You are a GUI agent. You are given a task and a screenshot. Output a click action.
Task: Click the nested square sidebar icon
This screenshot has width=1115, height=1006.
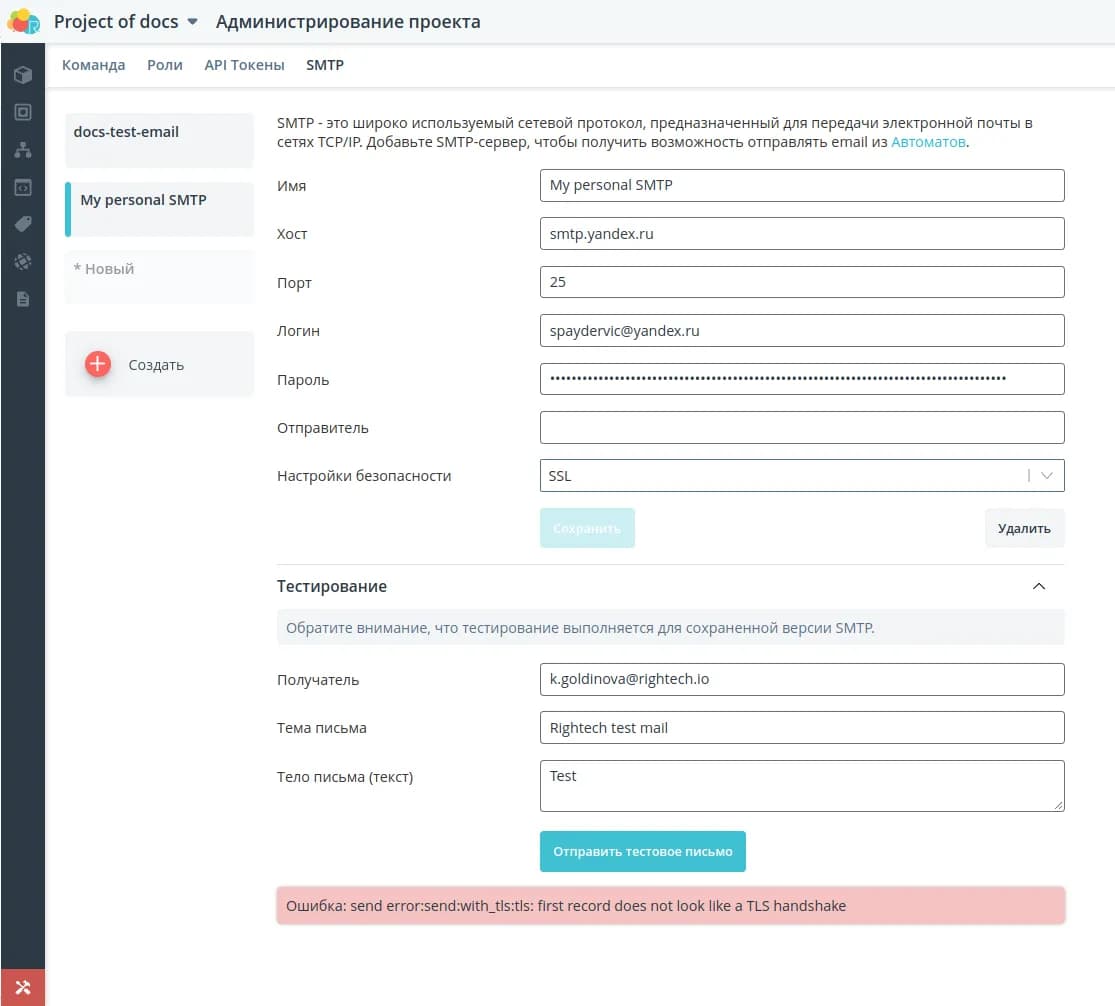point(22,113)
